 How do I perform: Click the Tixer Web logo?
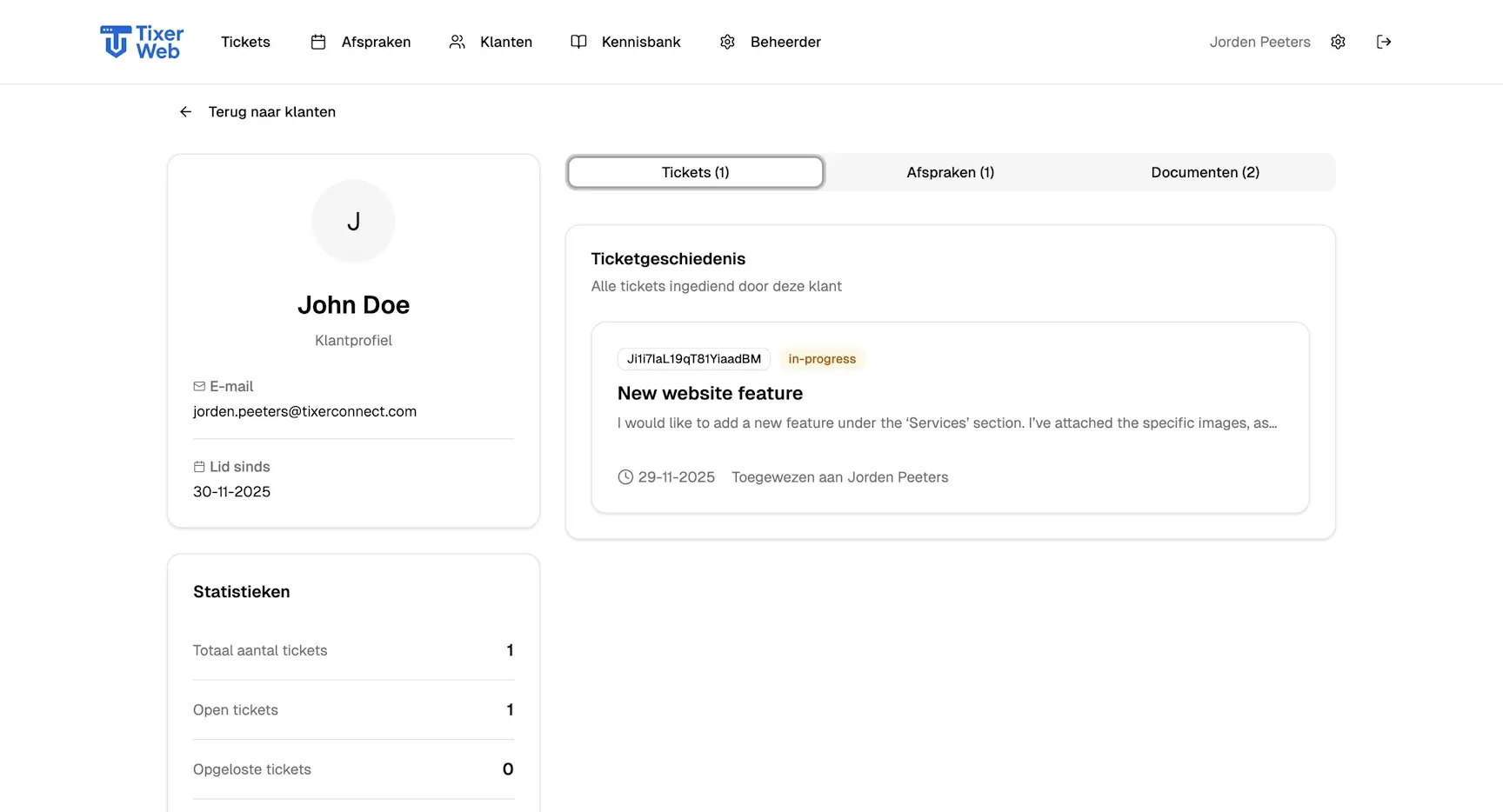point(141,41)
